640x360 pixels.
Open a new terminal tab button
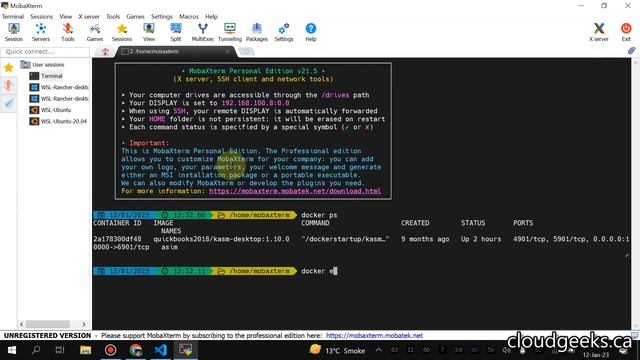pos(246,51)
